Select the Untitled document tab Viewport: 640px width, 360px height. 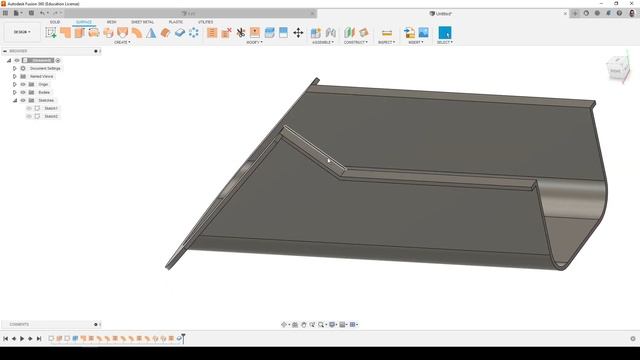click(x=443, y=13)
